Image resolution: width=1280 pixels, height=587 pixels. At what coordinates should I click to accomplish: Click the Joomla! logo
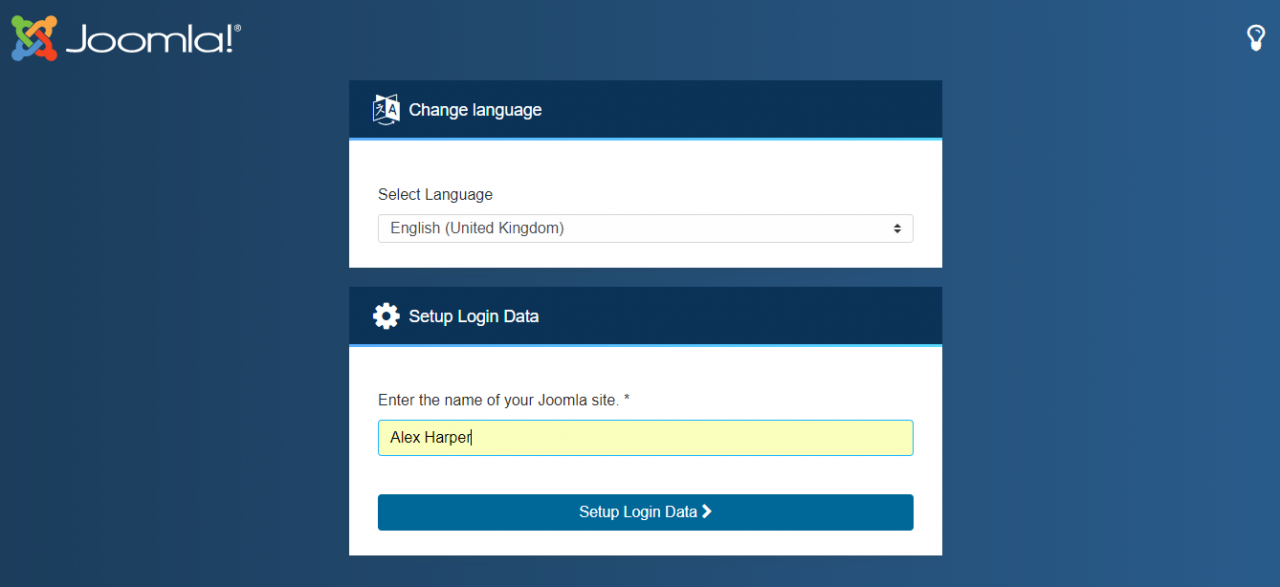coord(126,38)
